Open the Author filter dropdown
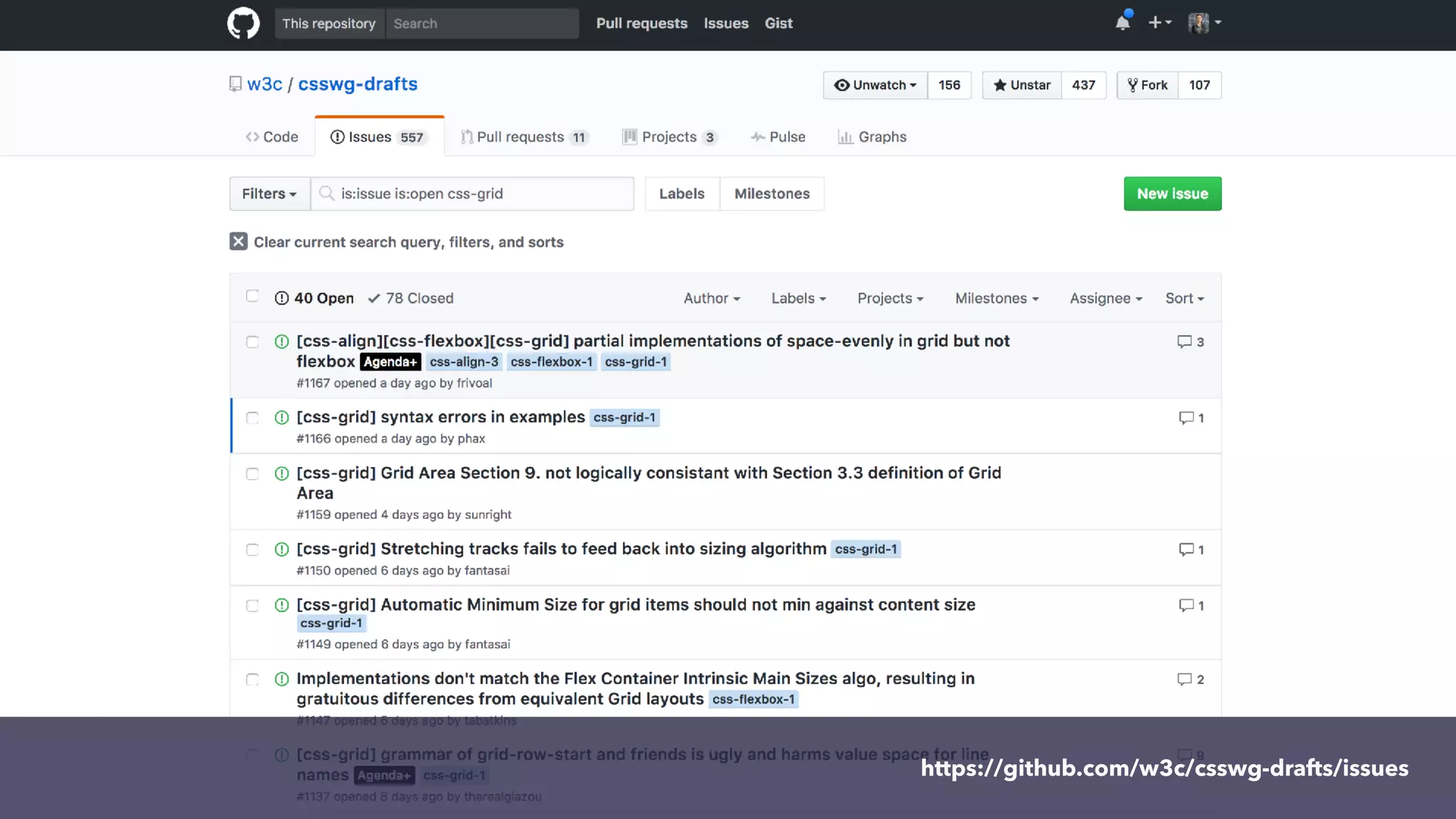 712,299
